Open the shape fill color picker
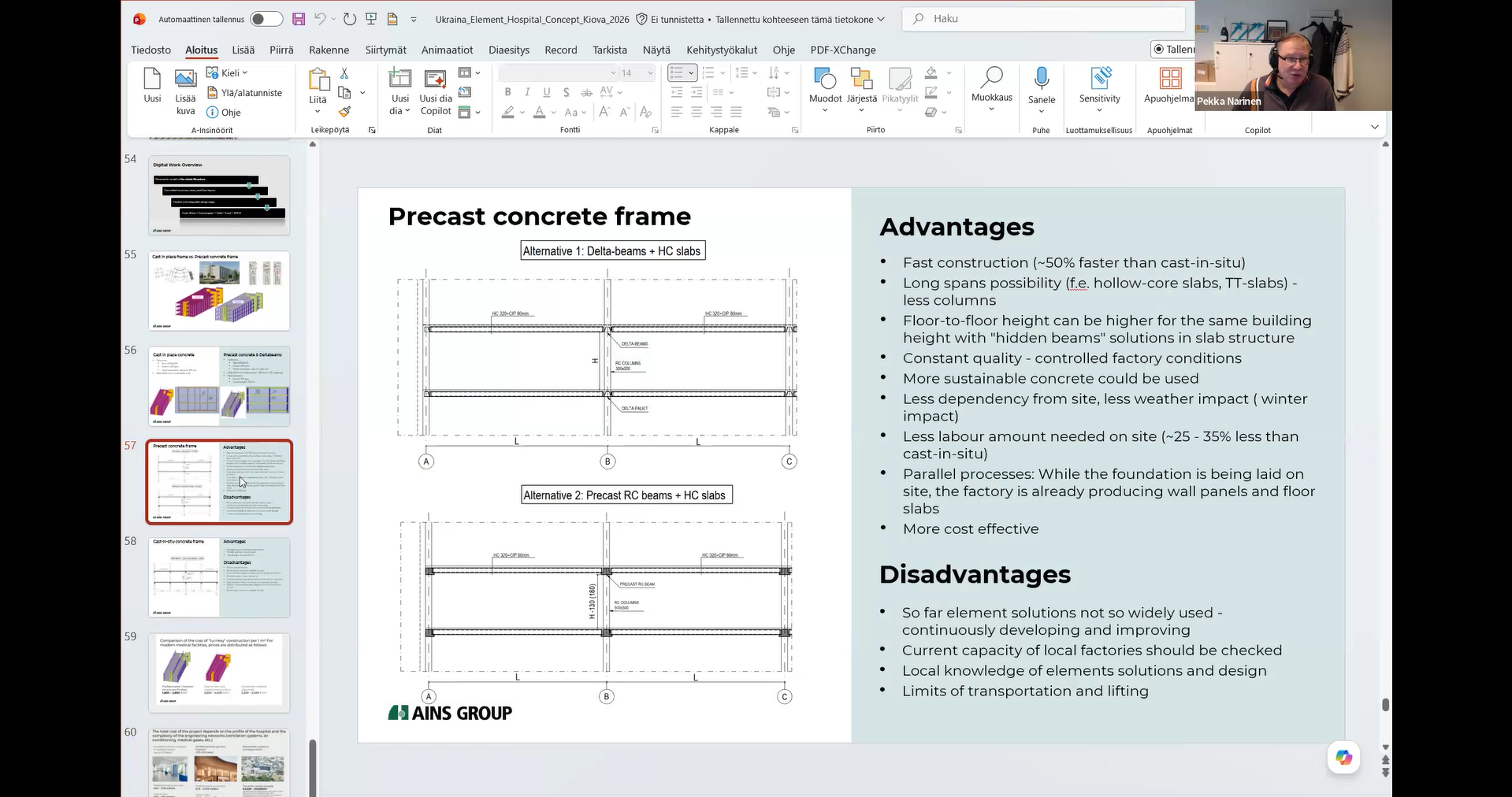Image resolution: width=1512 pixels, height=797 pixels. point(931,73)
